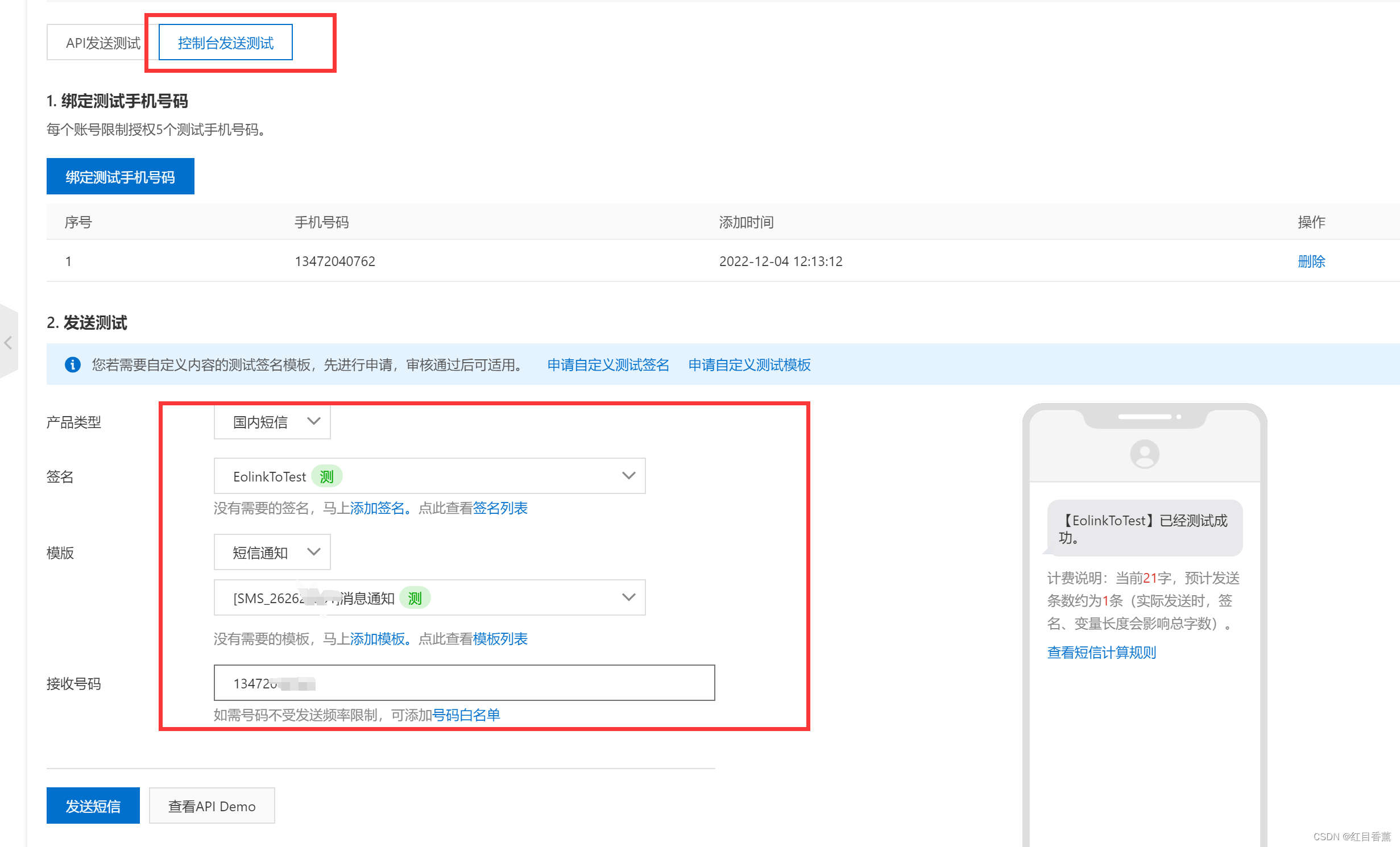Click the blue info icon in the notice
The width and height of the screenshot is (1400, 847).
[x=73, y=364]
